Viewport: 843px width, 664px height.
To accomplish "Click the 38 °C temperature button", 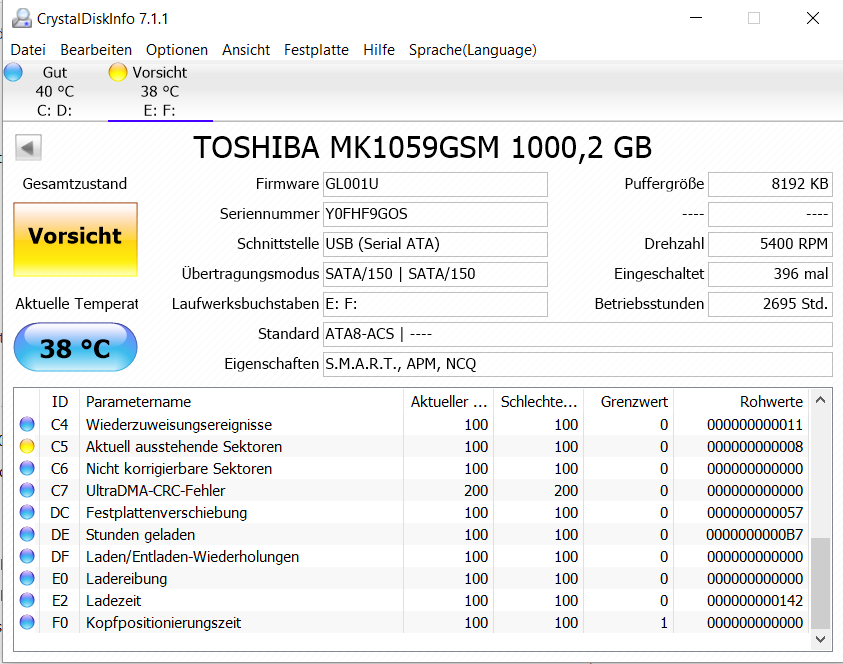I will [76, 347].
